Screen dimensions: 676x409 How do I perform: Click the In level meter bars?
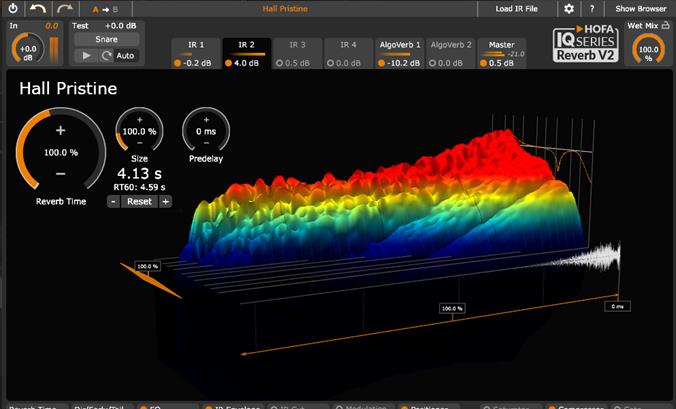coord(54,49)
